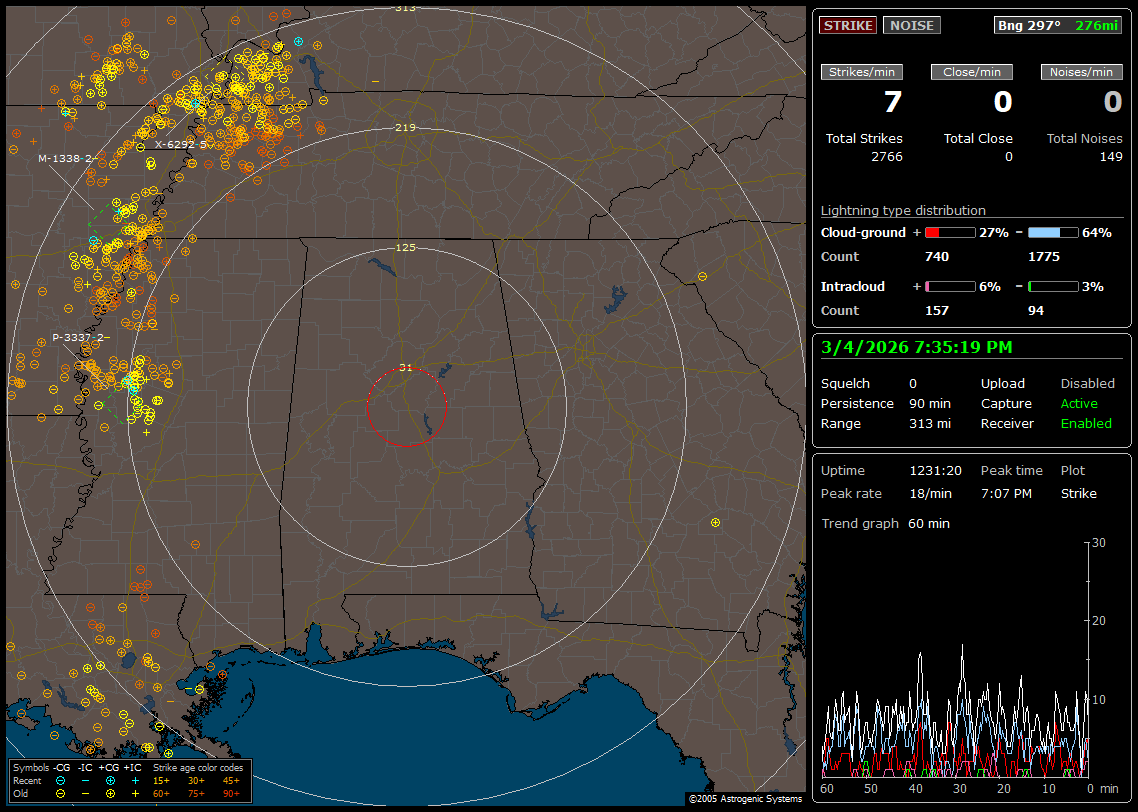Screen dimensions: 1138x812
Task: Click the Recent +IC plus symbol in legend
Action: coord(135,780)
